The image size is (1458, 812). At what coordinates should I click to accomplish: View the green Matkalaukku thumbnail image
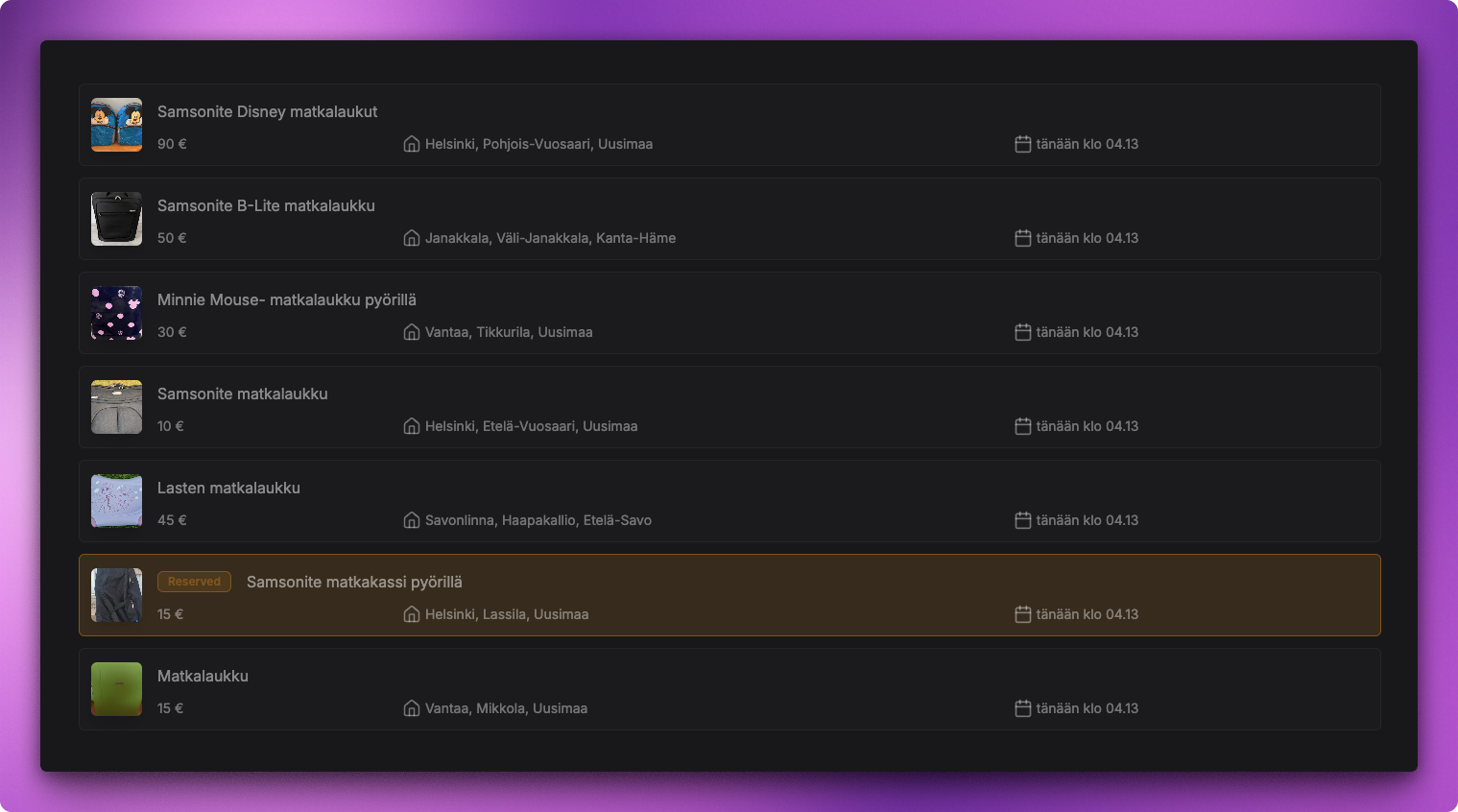tap(116, 689)
